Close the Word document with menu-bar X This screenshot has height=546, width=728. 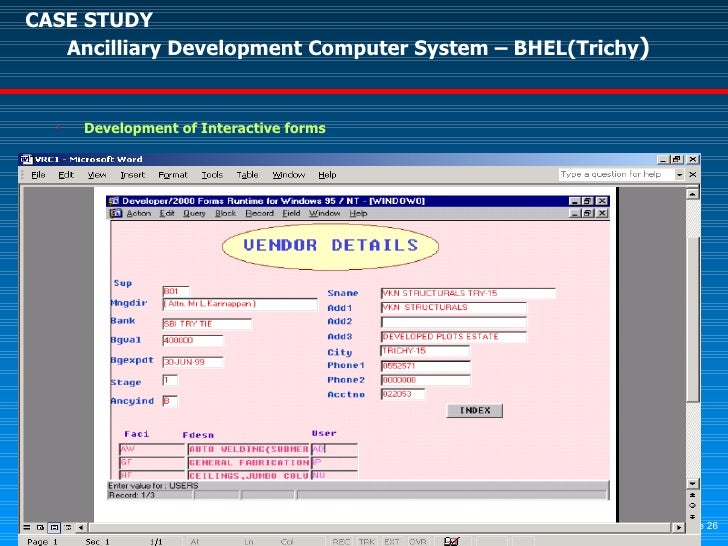[693, 175]
